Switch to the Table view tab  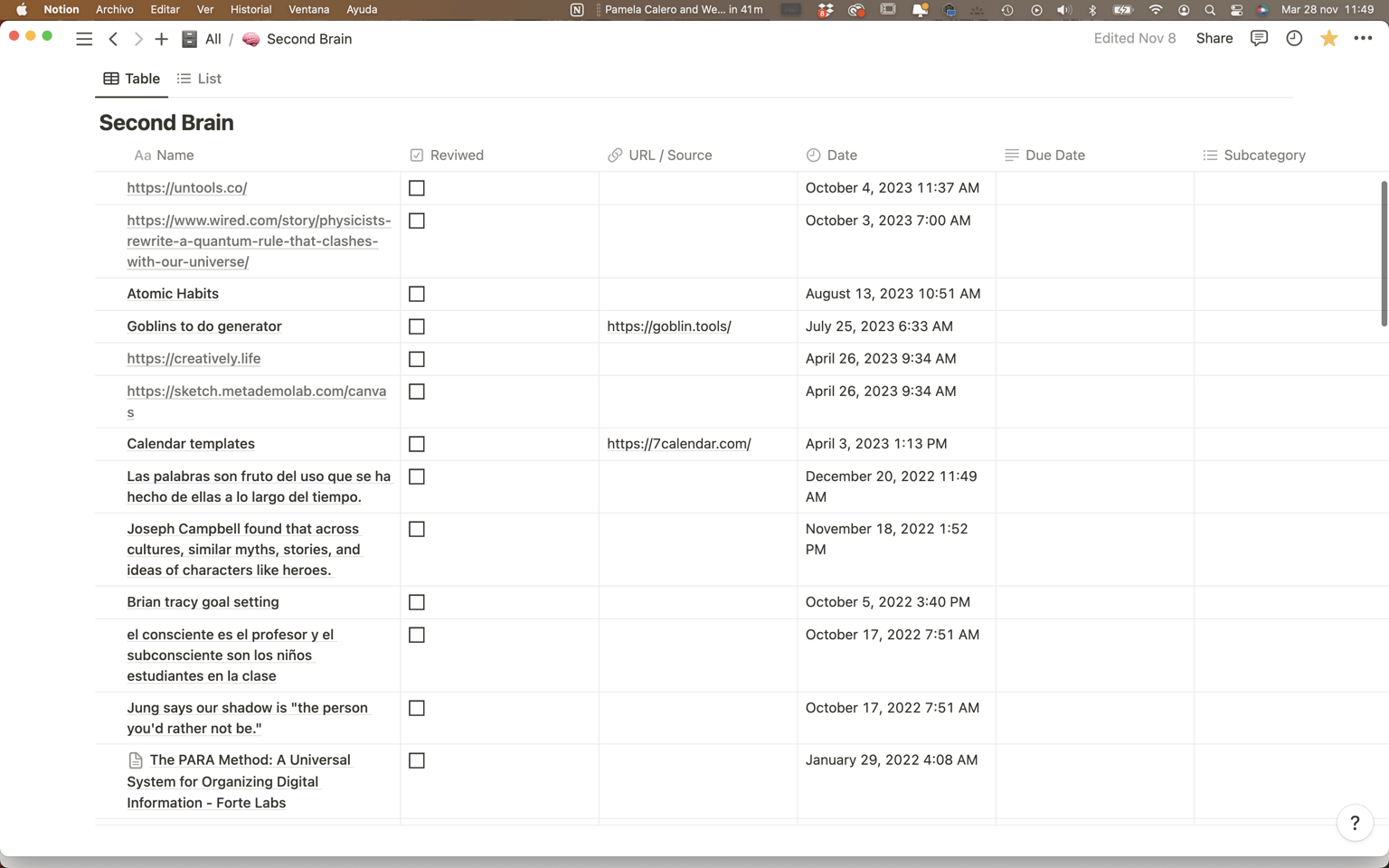[x=132, y=79]
